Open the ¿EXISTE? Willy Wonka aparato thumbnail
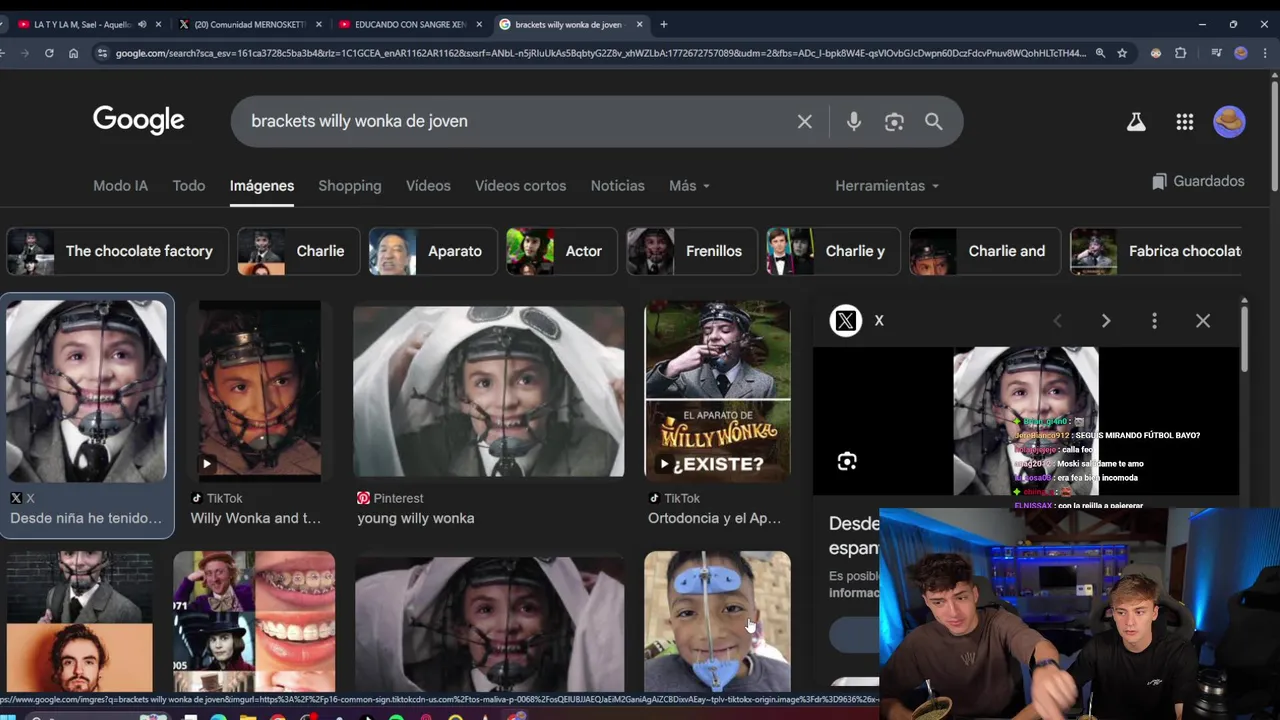 (x=717, y=392)
